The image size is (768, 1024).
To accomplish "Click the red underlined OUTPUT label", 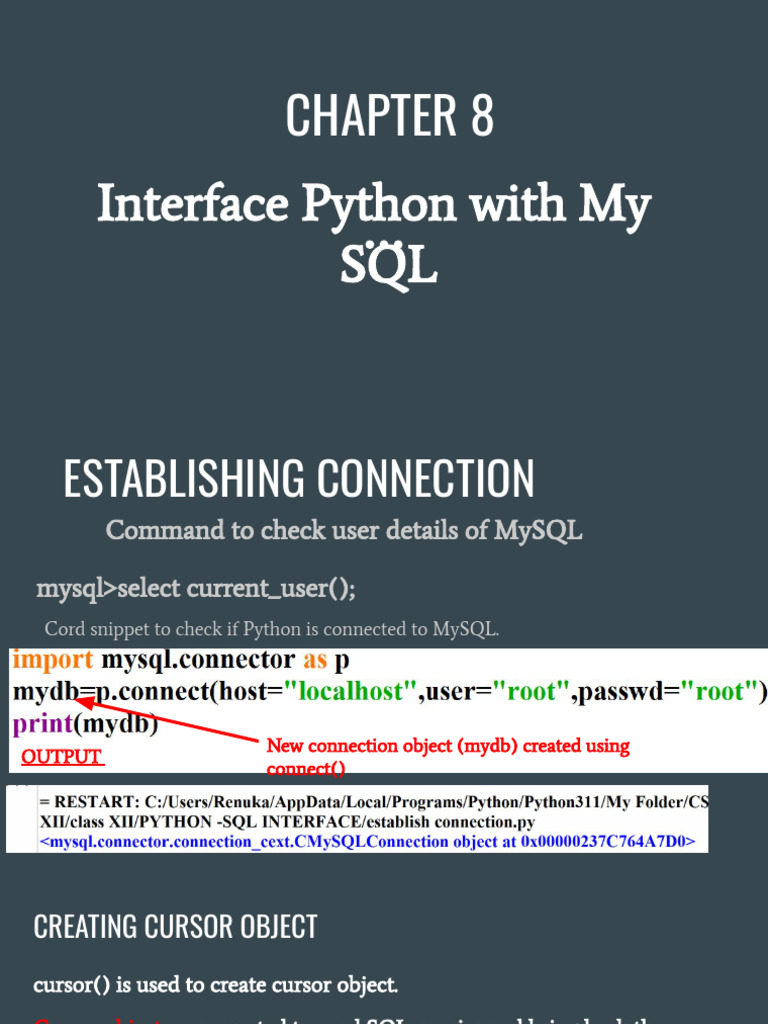I will pyautogui.click(x=62, y=756).
